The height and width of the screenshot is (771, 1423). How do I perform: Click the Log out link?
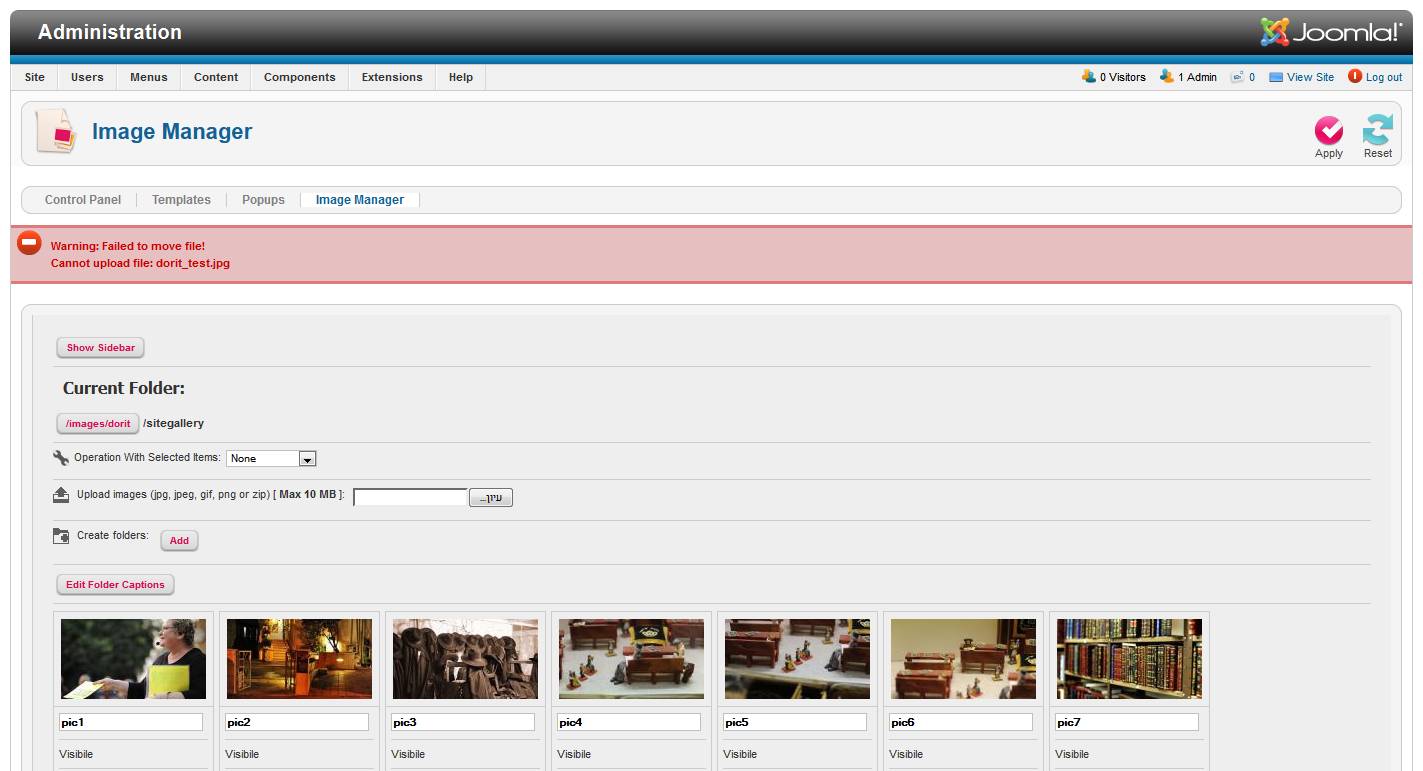point(1384,77)
